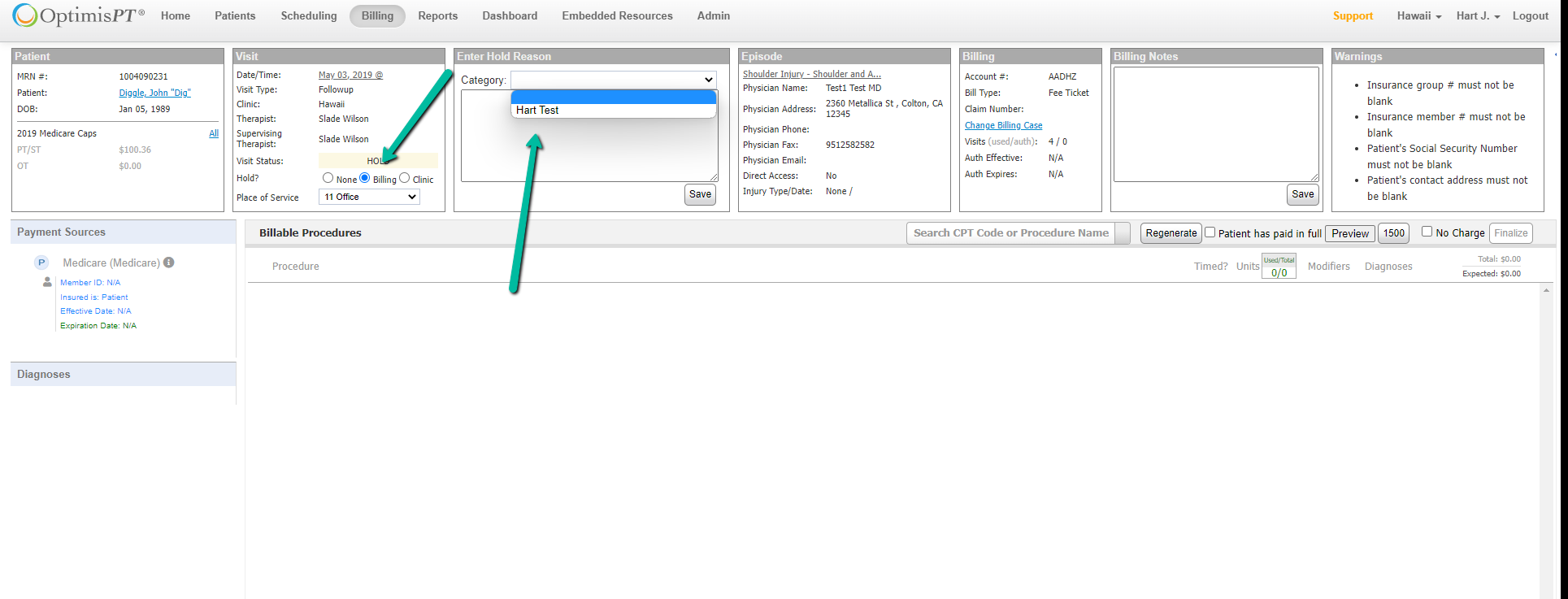Click into the Billing Notes text area

(1216, 124)
